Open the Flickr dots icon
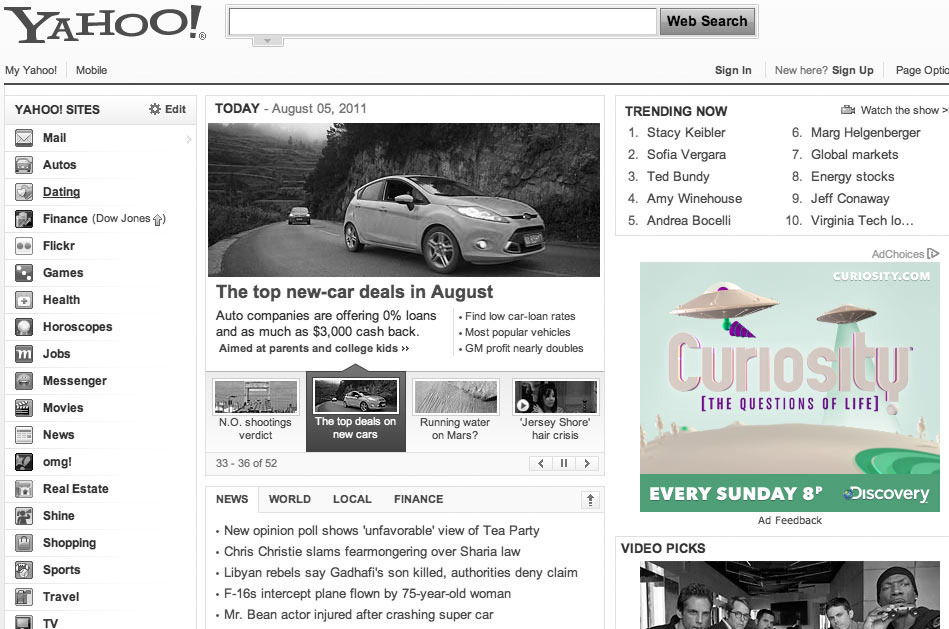The height and width of the screenshot is (629, 949). coord(24,246)
